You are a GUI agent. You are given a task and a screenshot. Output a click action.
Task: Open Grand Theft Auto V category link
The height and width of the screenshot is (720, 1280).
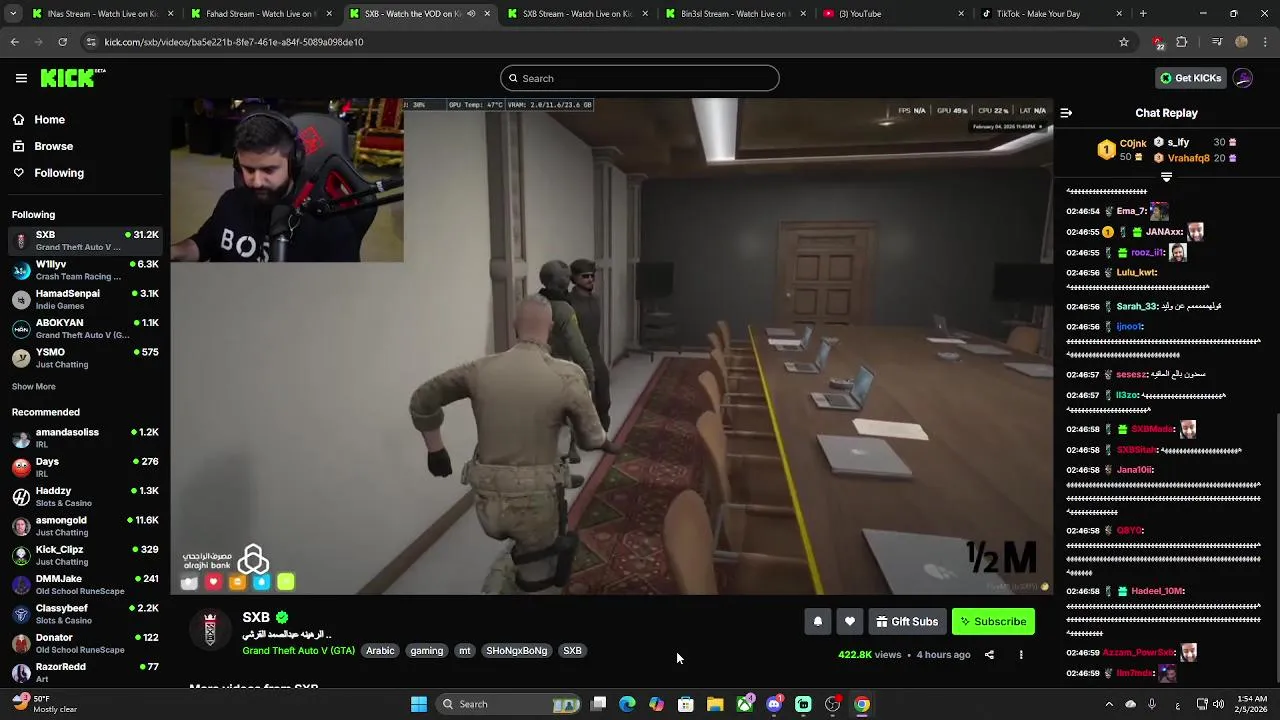click(298, 651)
